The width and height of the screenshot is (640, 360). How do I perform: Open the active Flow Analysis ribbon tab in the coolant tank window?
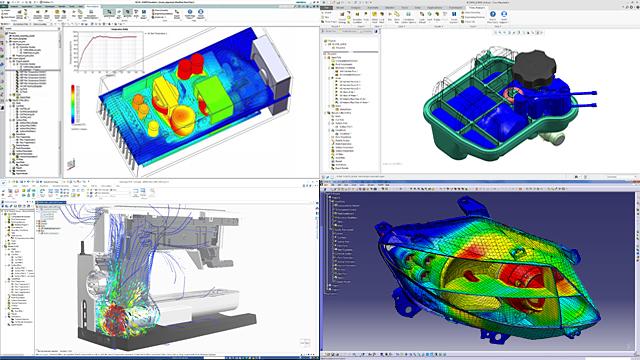click(477, 7)
